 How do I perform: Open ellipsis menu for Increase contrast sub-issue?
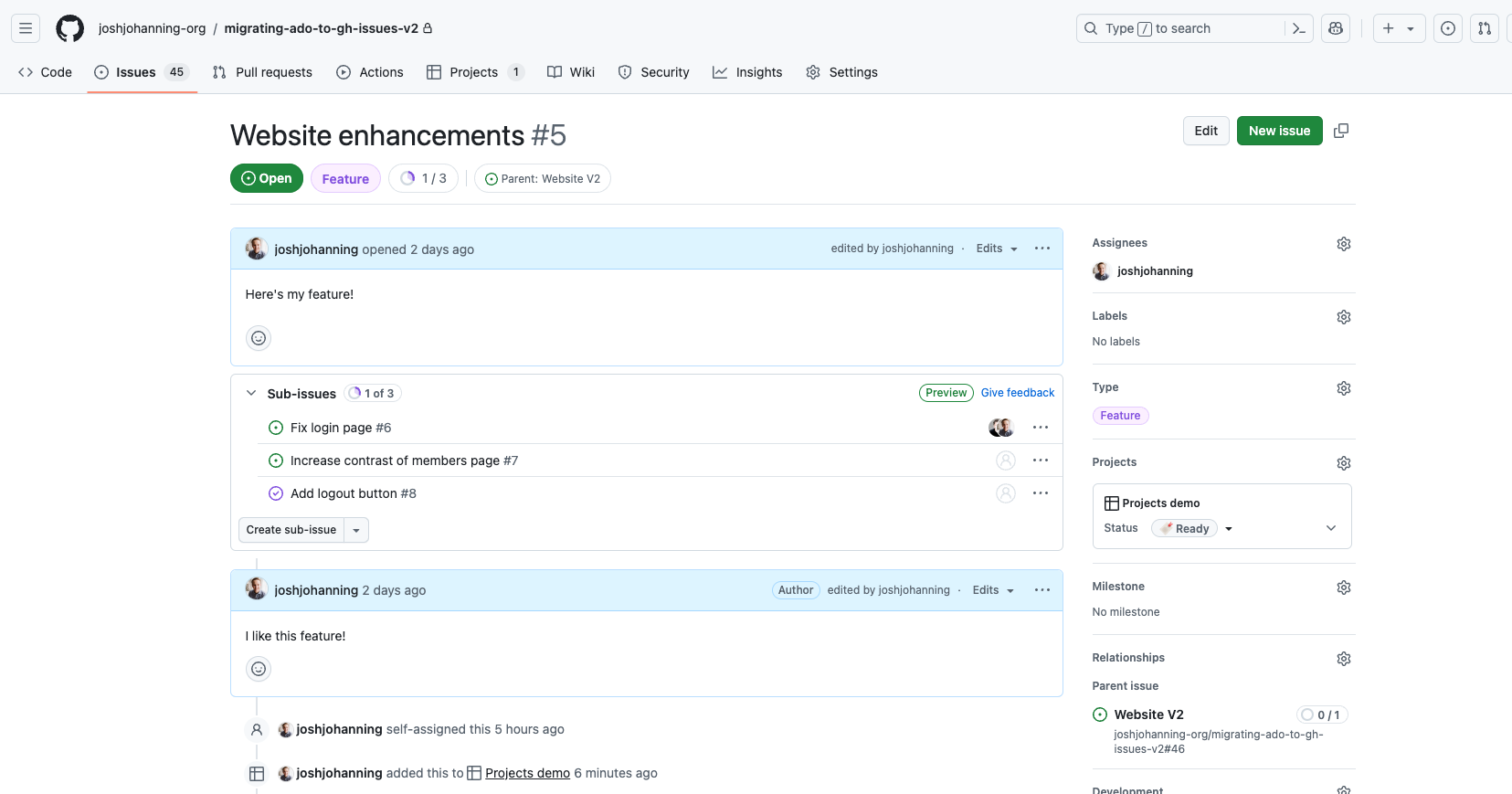[1040, 461]
